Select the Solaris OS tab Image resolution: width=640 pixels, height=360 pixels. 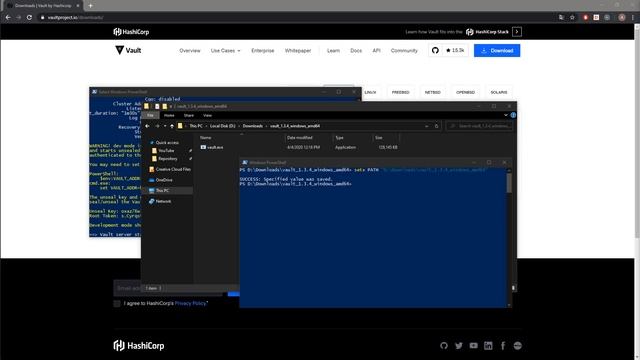pyautogui.click(x=499, y=92)
